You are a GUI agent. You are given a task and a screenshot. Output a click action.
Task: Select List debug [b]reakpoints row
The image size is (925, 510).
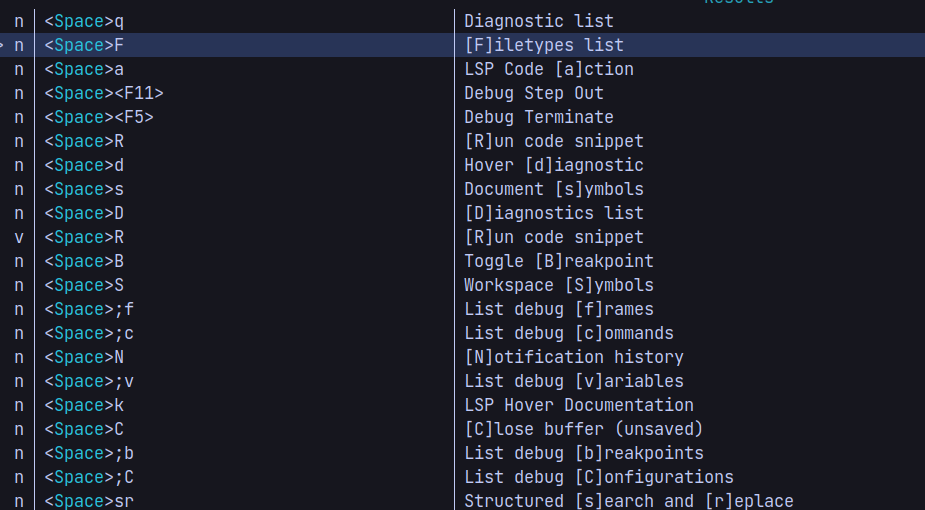tap(462, 453)
